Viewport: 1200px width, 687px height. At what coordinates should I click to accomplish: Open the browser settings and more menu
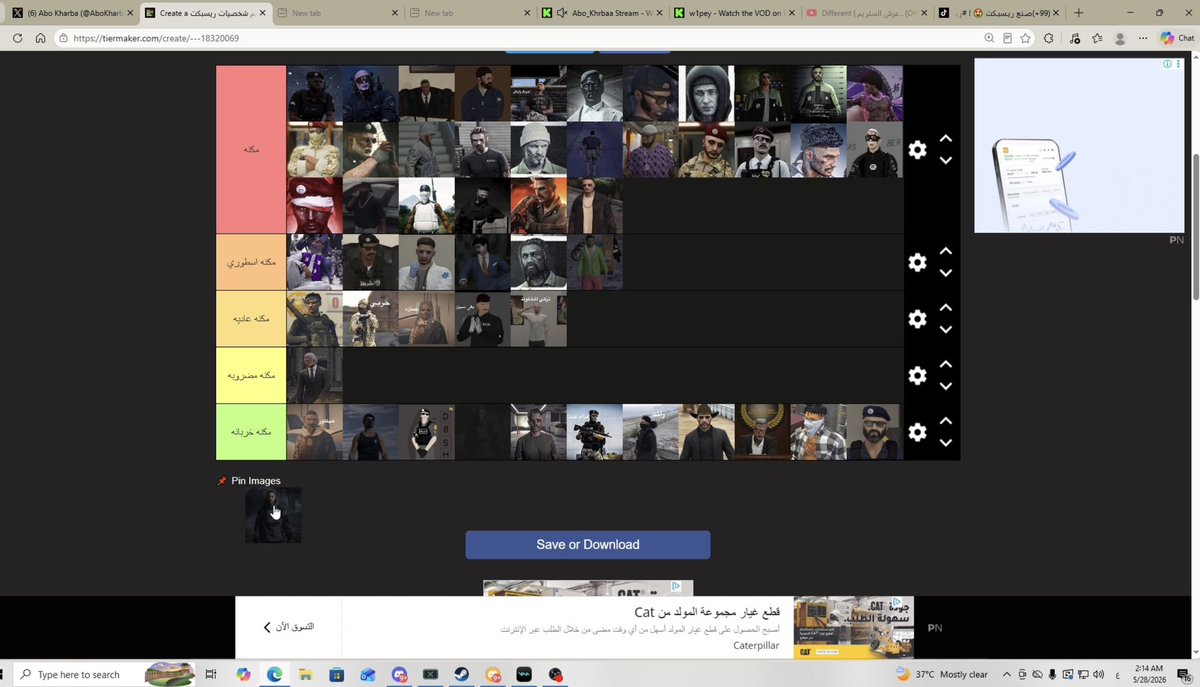tap(1142, 38)
